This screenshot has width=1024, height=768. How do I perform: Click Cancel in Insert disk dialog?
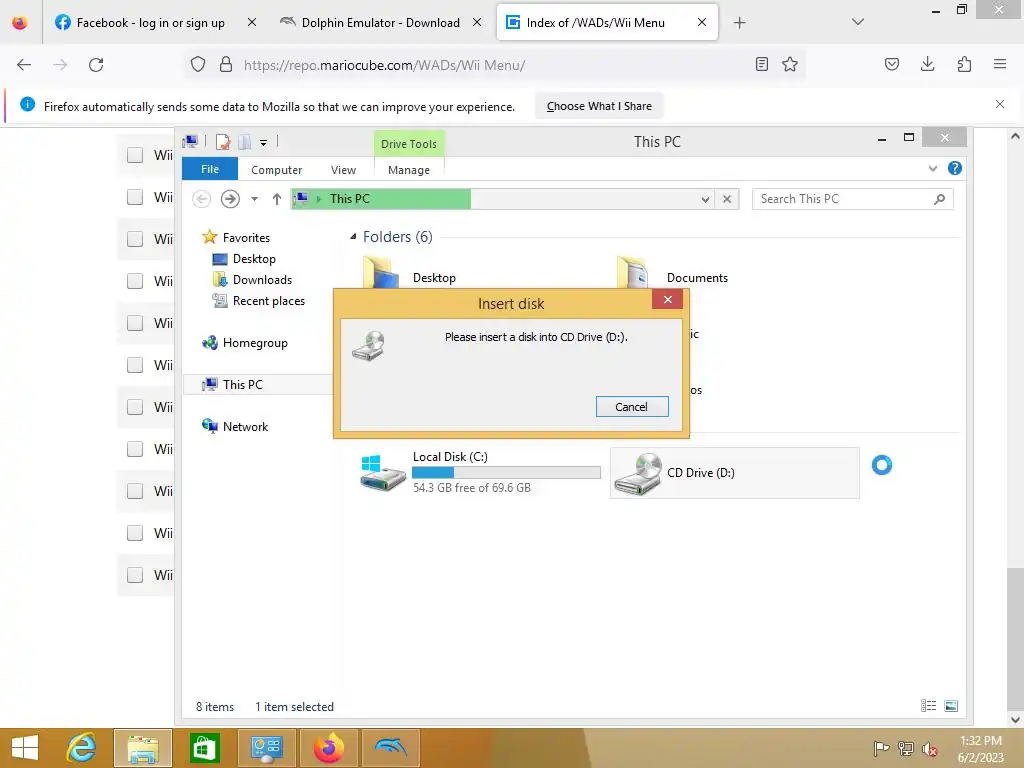(632, 406)
